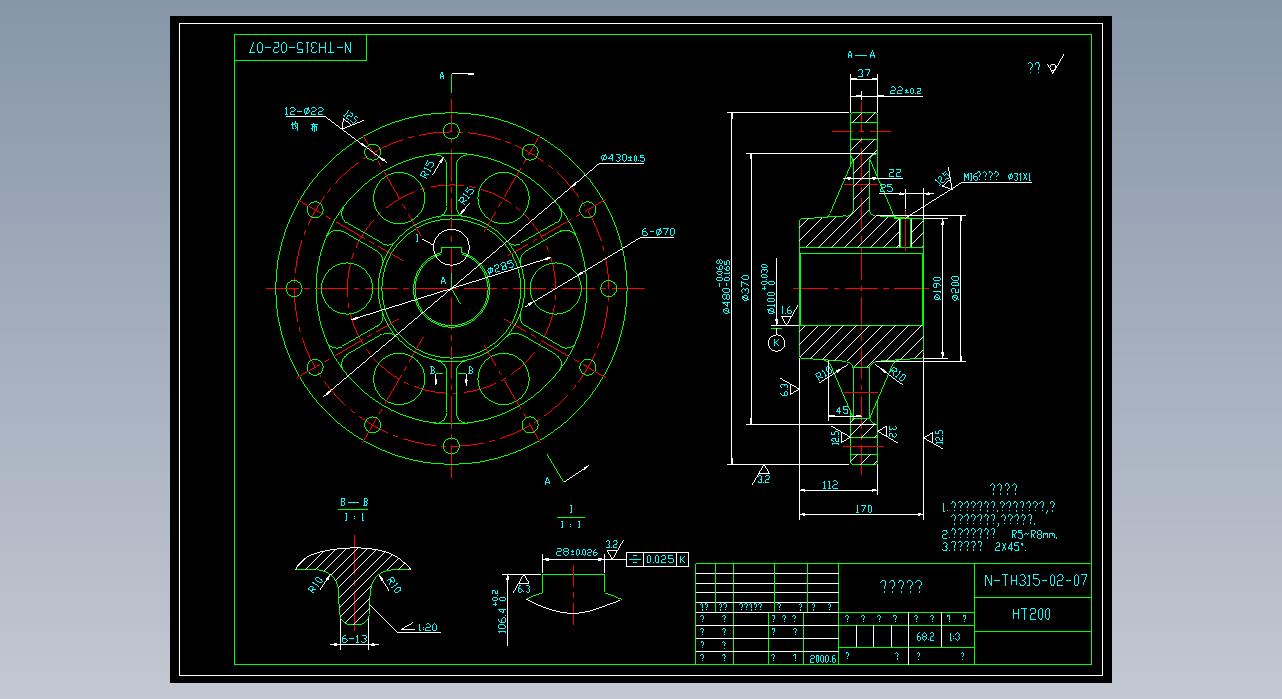Click the ø285 diameter dimension
This screenshot has width=1282, height=699.
pyautogui.click(x=500, y=267)
